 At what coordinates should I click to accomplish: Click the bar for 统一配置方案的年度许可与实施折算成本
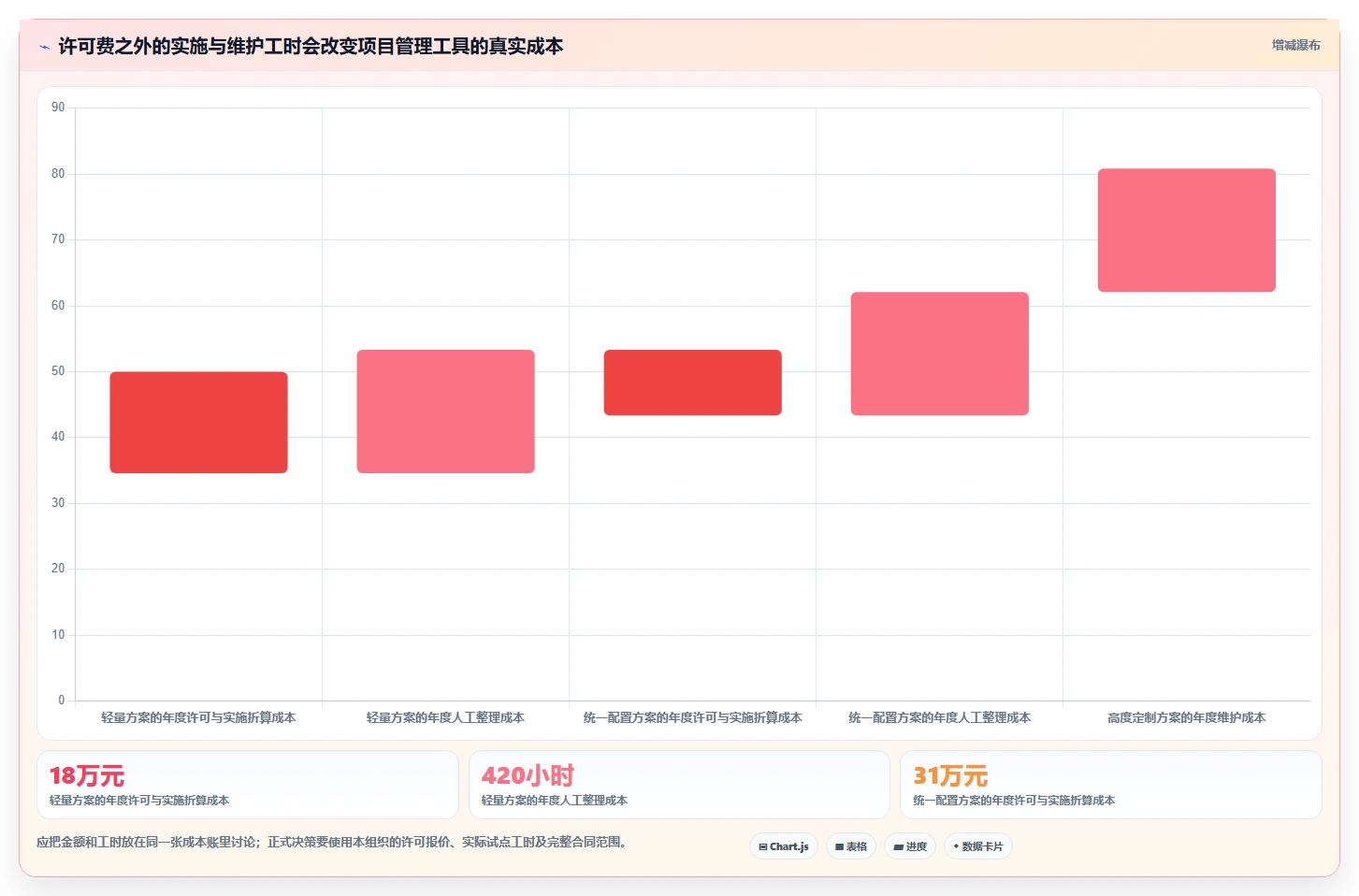tap(692, 383)
